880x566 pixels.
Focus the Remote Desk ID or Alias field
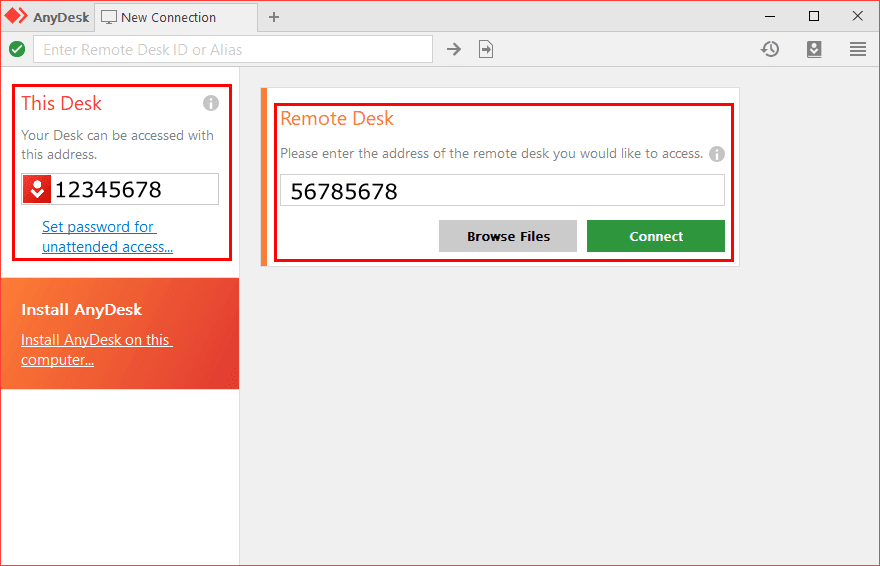click(233, 49)
